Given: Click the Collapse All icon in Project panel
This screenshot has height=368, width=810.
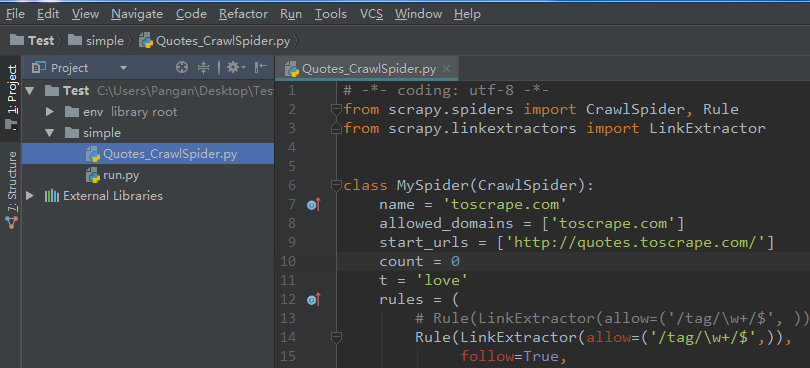Looking at the screenshot, I should (x=204, y=67).
